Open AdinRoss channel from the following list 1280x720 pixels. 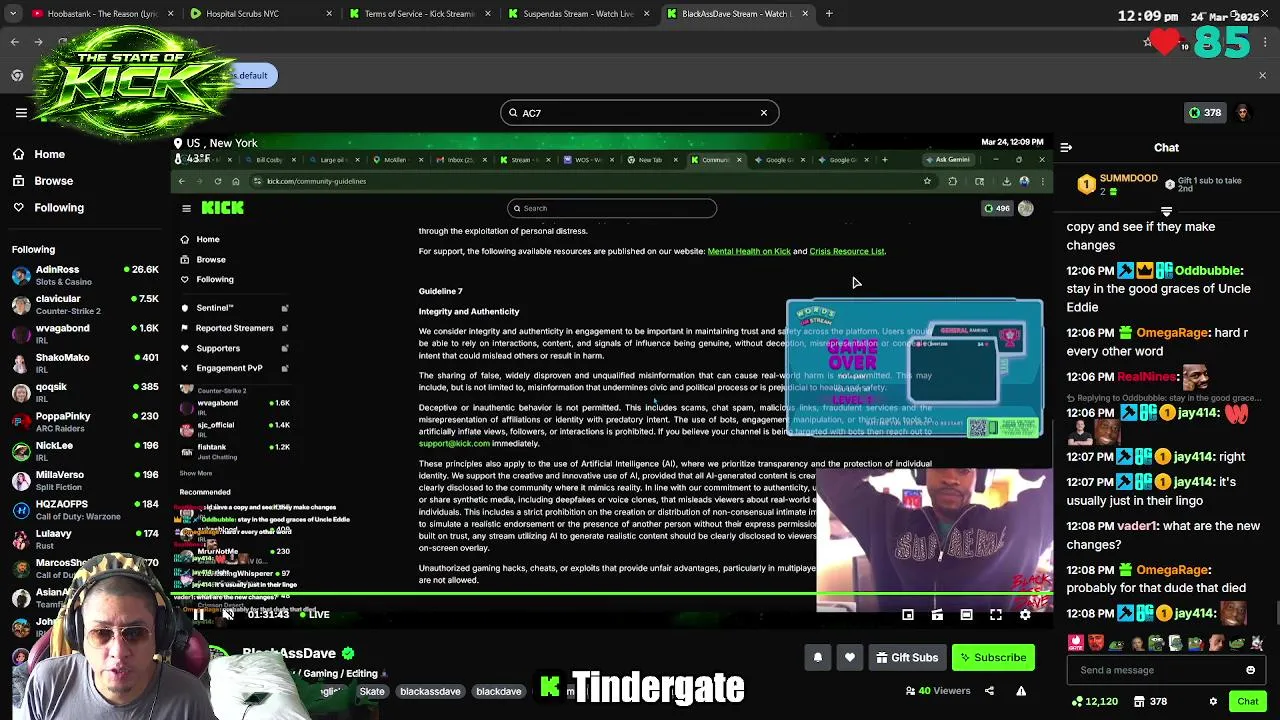pos(85,275)
